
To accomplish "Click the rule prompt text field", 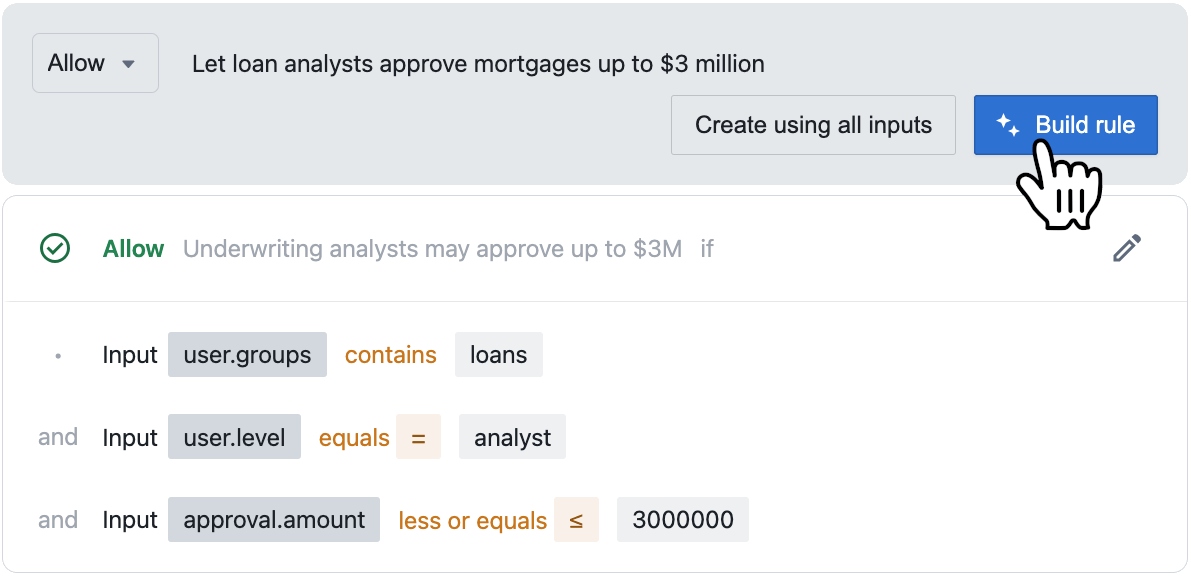I will [x=478, y=64].
